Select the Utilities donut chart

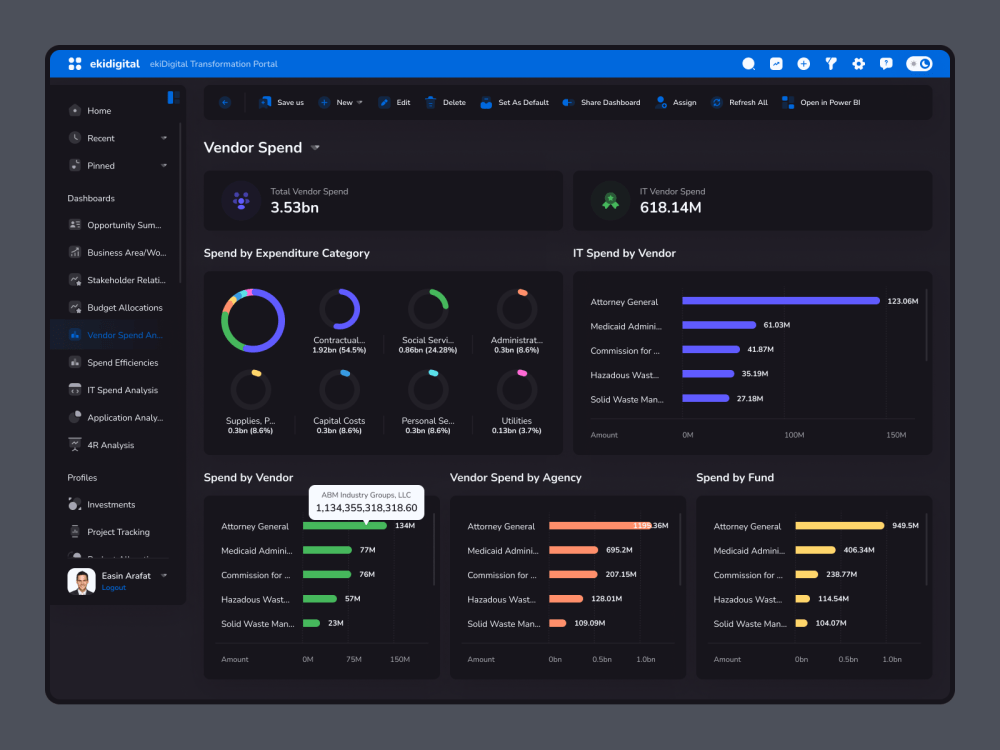517,390
